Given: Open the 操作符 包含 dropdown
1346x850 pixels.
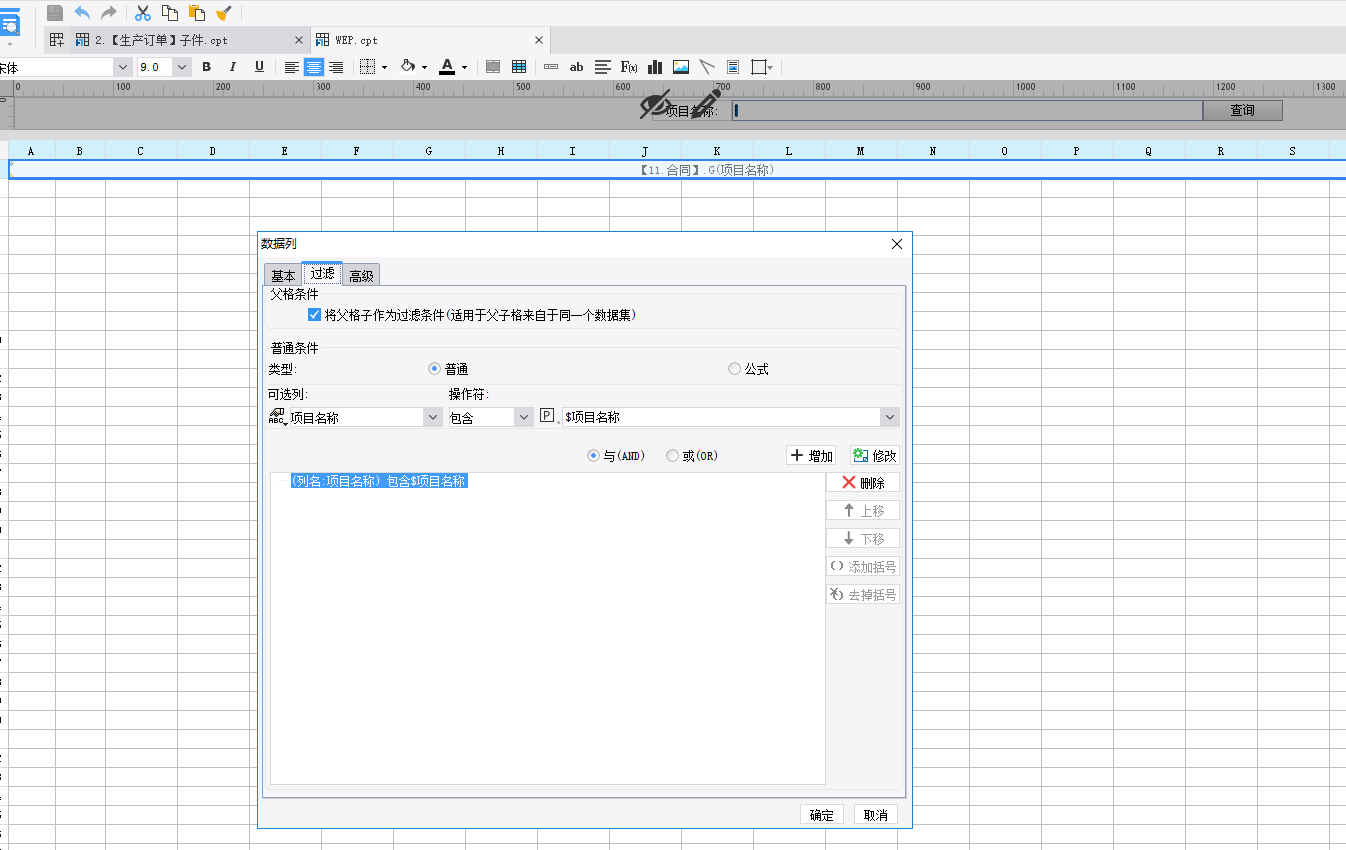Looking at the screenshot, I should pos(524,417).
